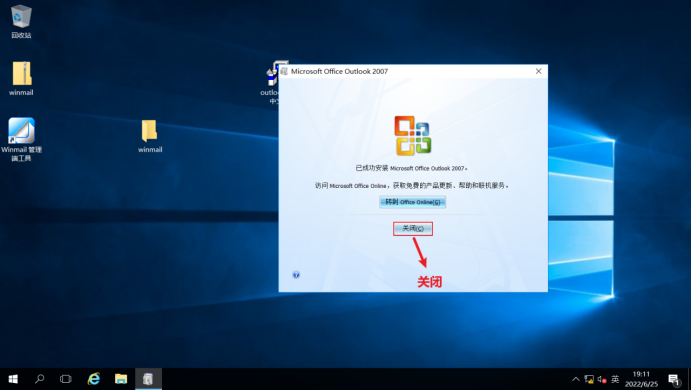Launch Internet Explorer from the taskbar
Viewport: 691px width, 390px height.
tap(93, 379)
